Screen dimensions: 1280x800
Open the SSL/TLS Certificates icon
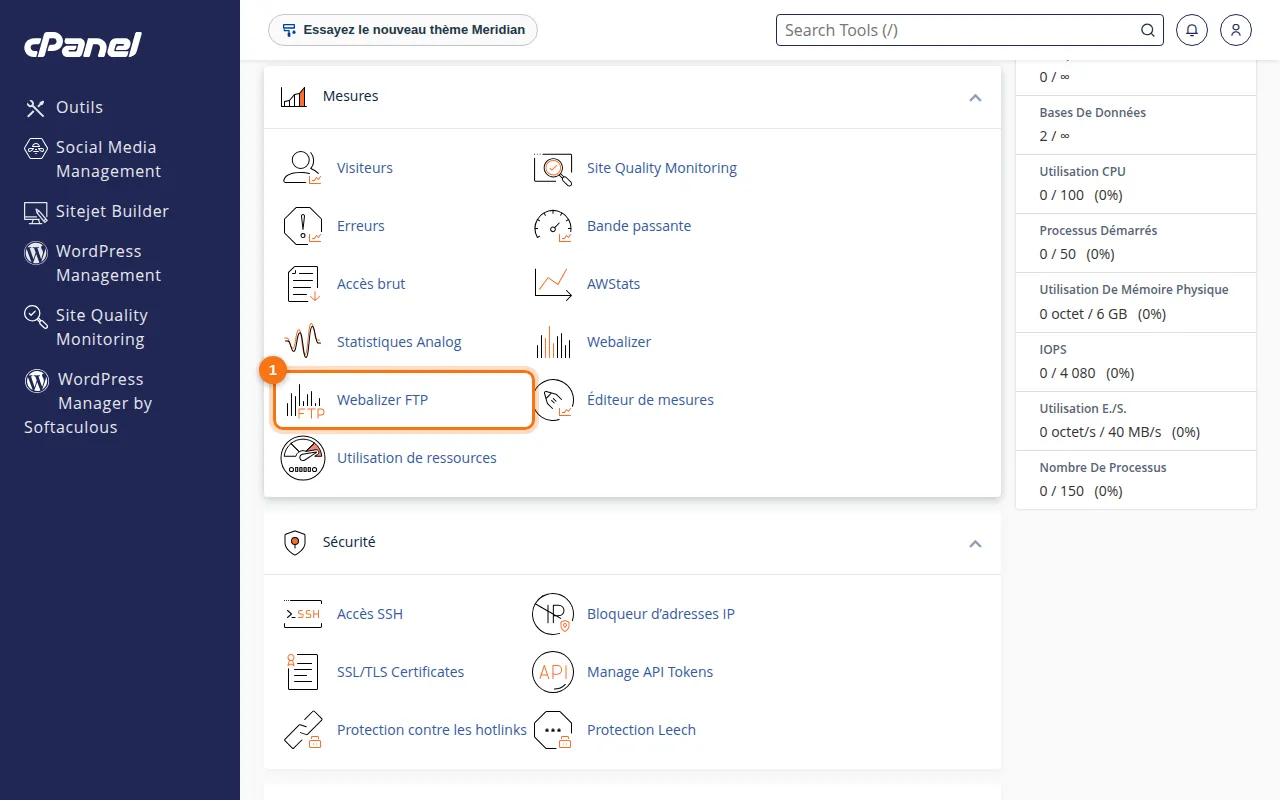(303, 672)
